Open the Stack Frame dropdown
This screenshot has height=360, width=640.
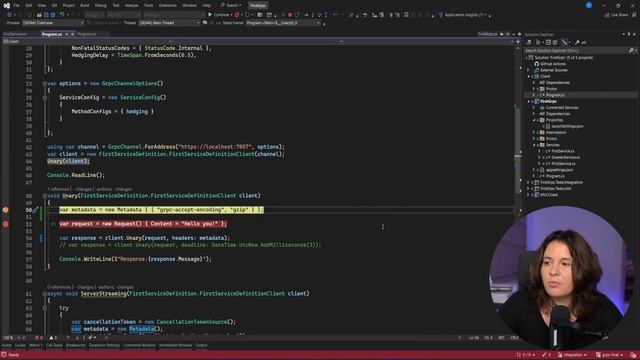pyautogui.click(x=283, y=23)
